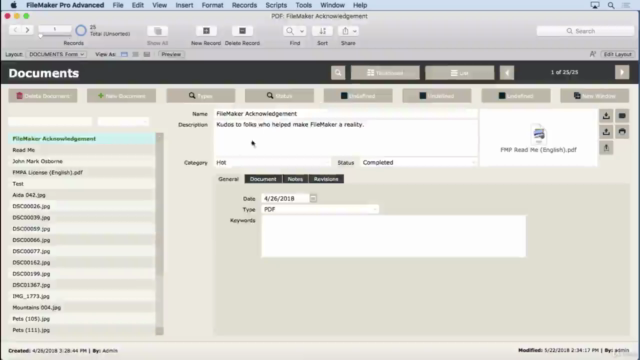Screen dimensions: 640x360
Task: Expand the Share dropdown arrow
Action: [x=354, y=31]
